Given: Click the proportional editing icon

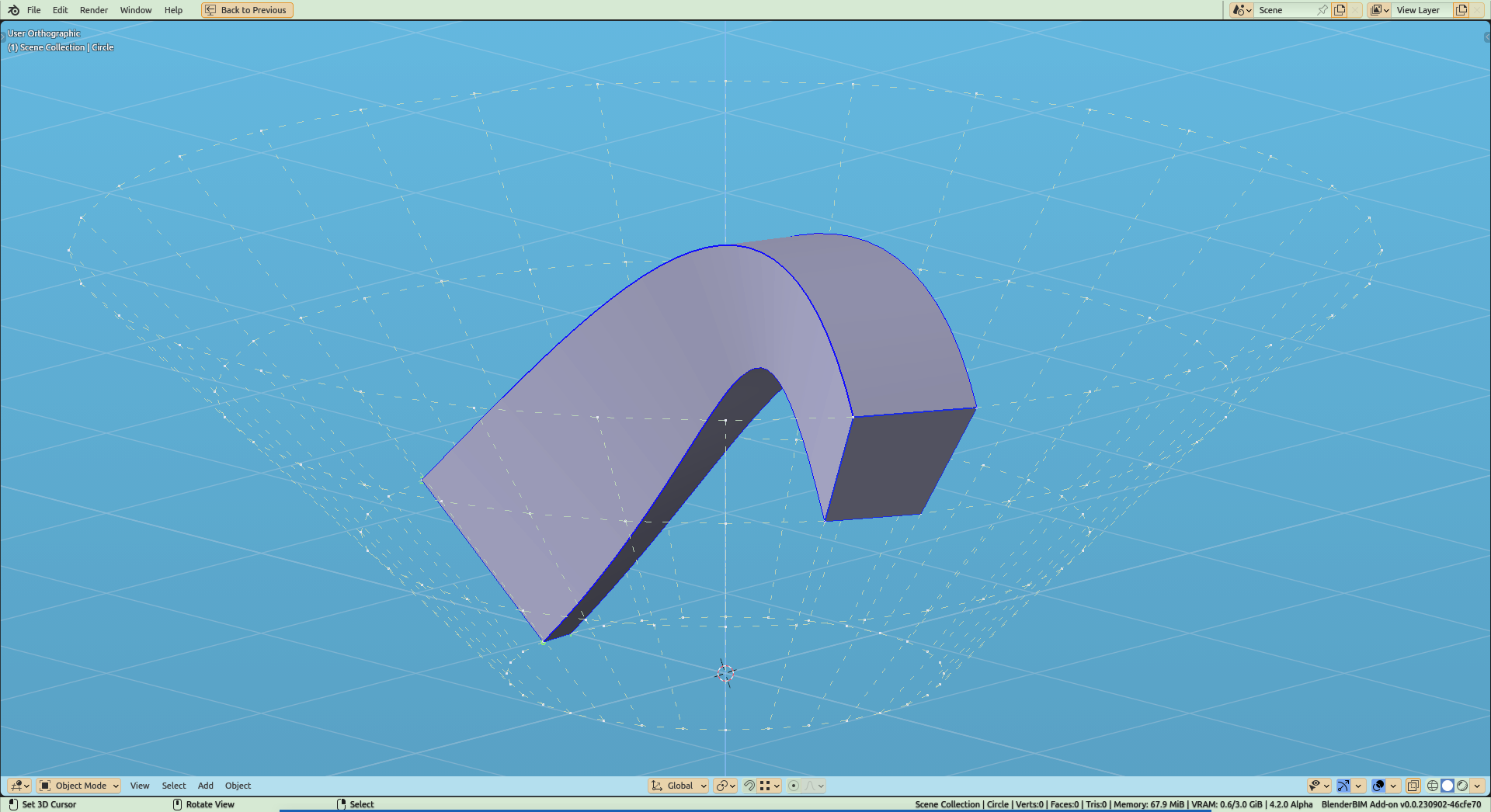Looking at the screenshot, I should click(x=794, y=786).
